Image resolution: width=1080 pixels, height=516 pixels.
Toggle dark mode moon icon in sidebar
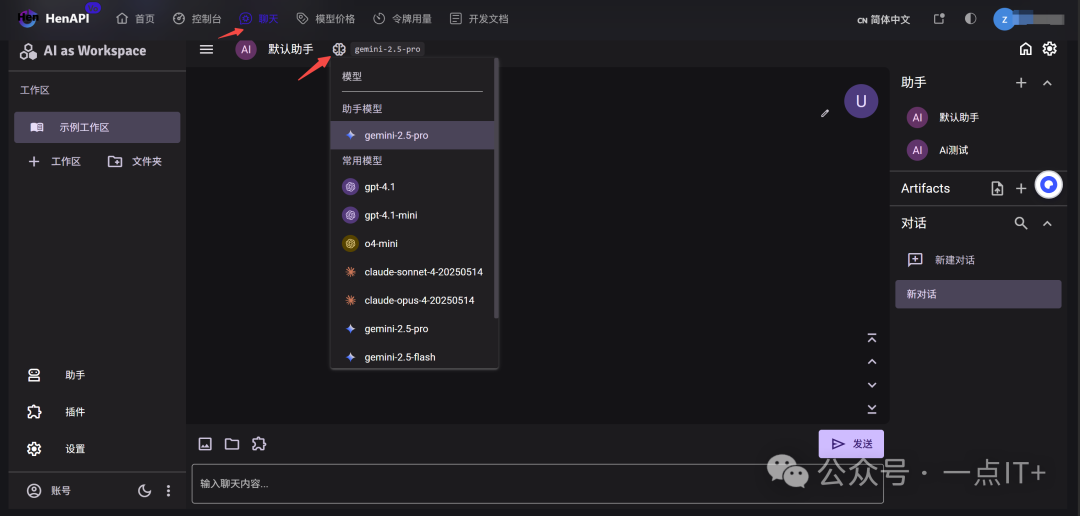click(145, 491)
